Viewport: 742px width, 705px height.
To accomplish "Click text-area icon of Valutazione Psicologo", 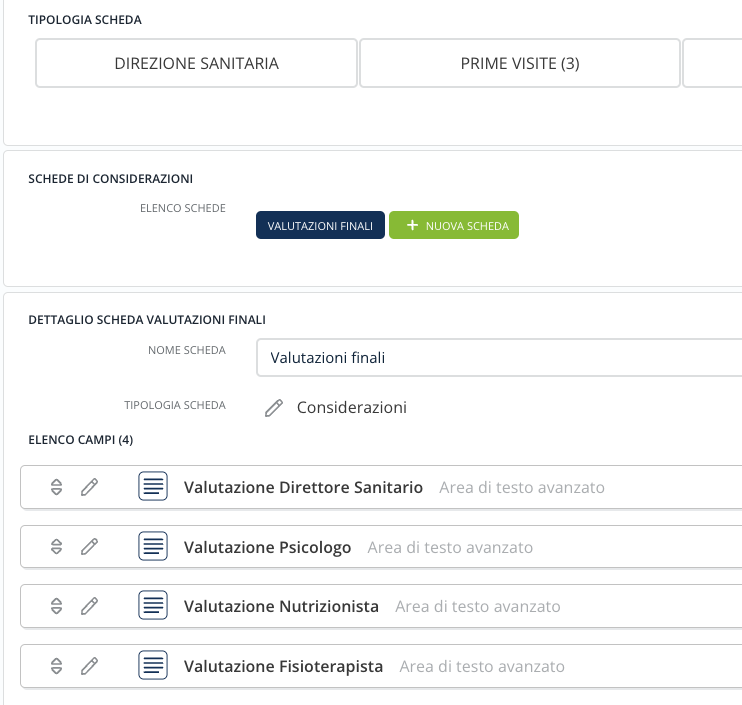I will [x=153, y=546].
